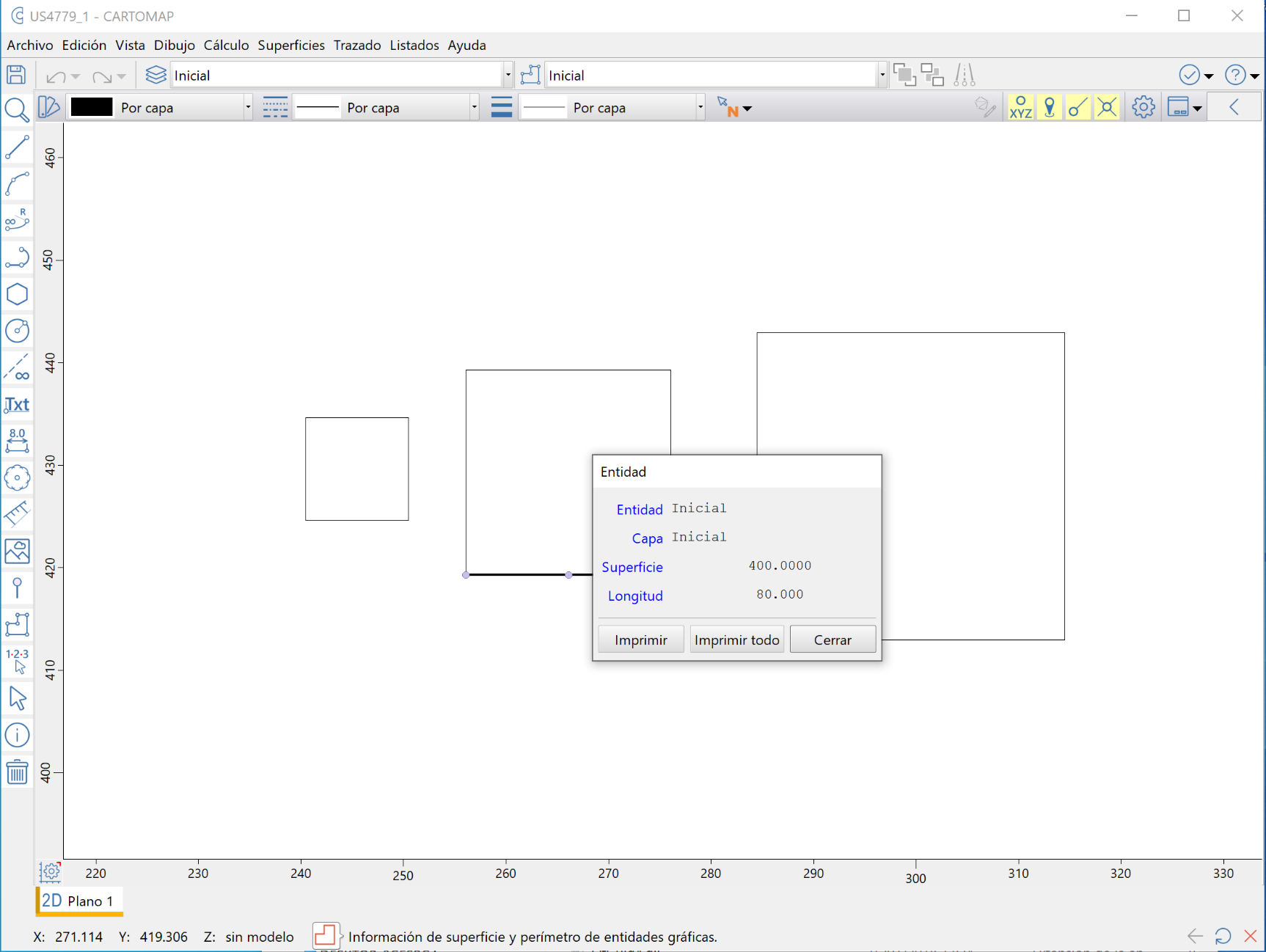This screenshot has height=952, width=1266.
Task: Open the Archivo menu
Action: coord(30,45)
